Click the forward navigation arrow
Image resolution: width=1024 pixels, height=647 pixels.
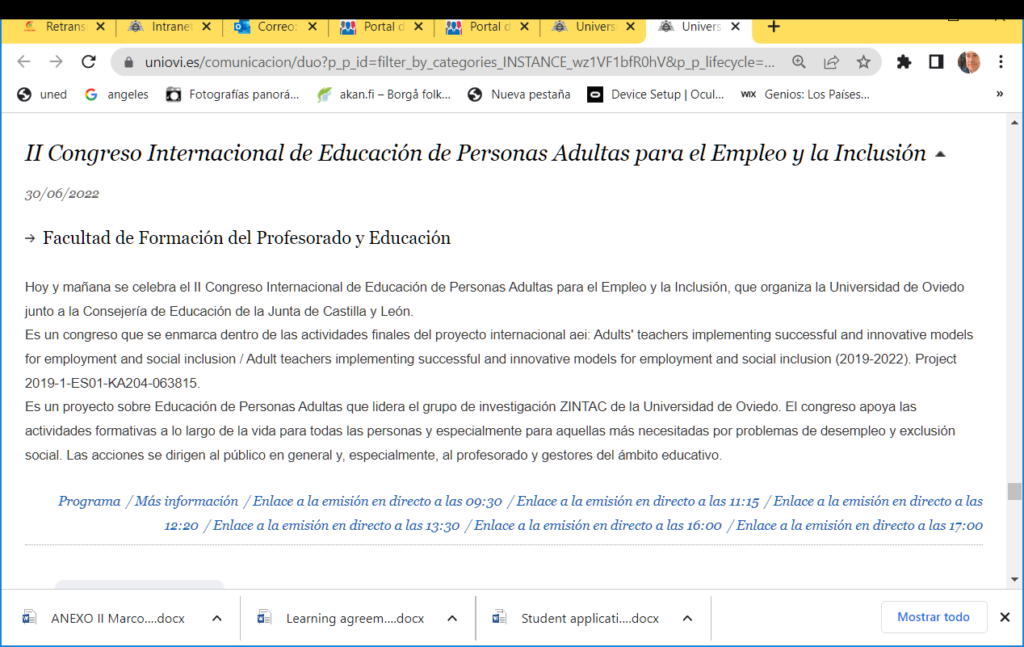pos(56,62)
